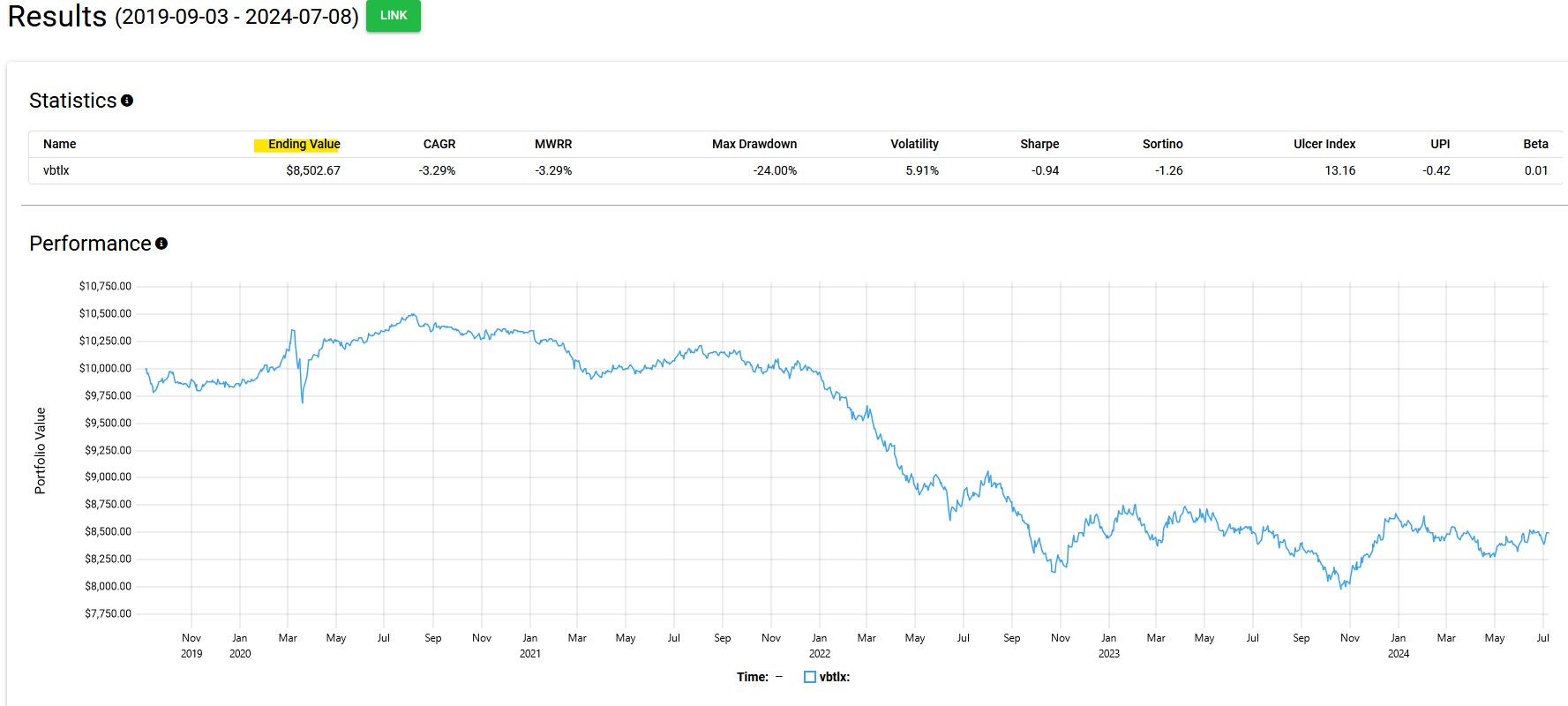This screenshot has width=1568, height=706.
Task: Sort table by Sharpe column
Action: coord(1039,144)
